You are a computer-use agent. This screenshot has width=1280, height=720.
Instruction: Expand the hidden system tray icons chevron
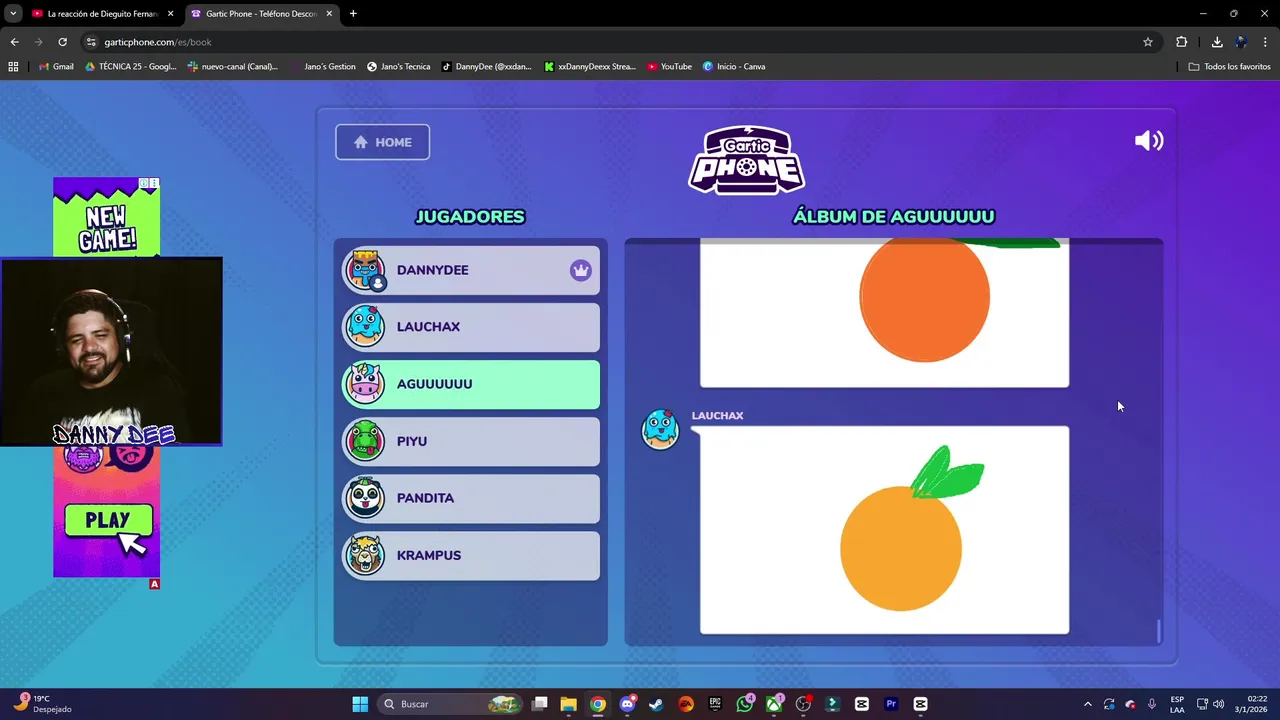1088,704
